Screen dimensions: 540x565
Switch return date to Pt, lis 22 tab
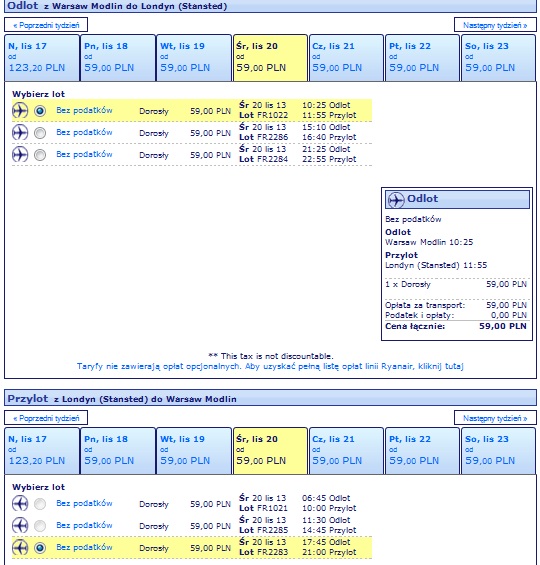point(422,451)
